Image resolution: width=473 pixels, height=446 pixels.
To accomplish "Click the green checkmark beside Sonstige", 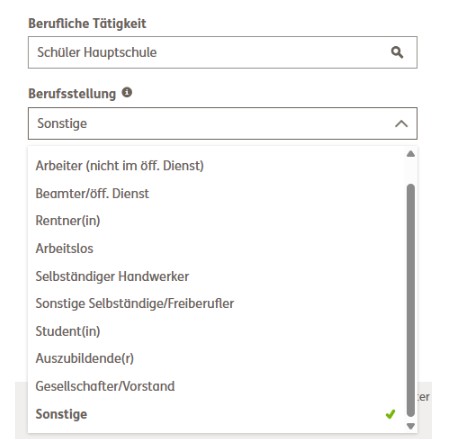I will click(x=390, y=414).
